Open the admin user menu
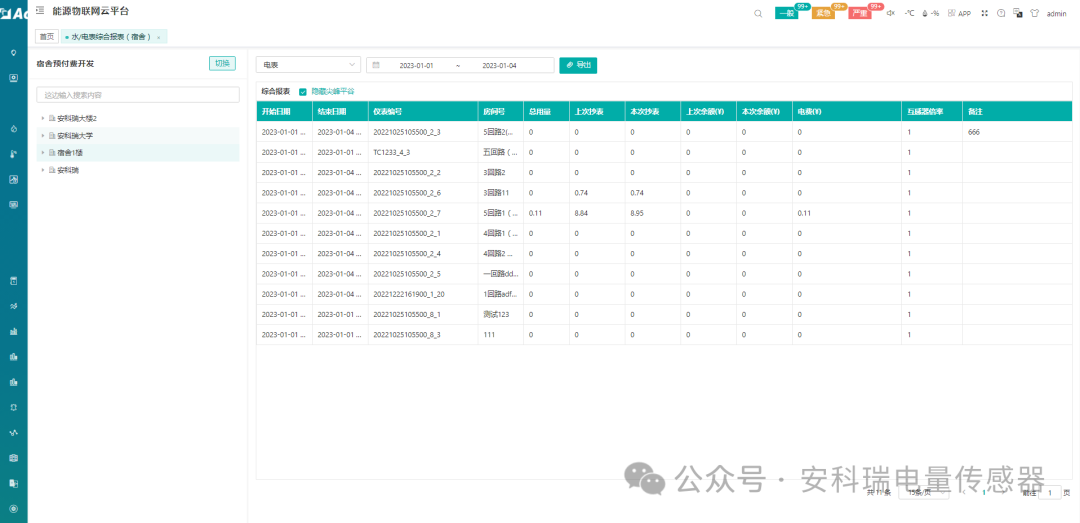This screenshot has width=1080, height=523. (1057, 14)
